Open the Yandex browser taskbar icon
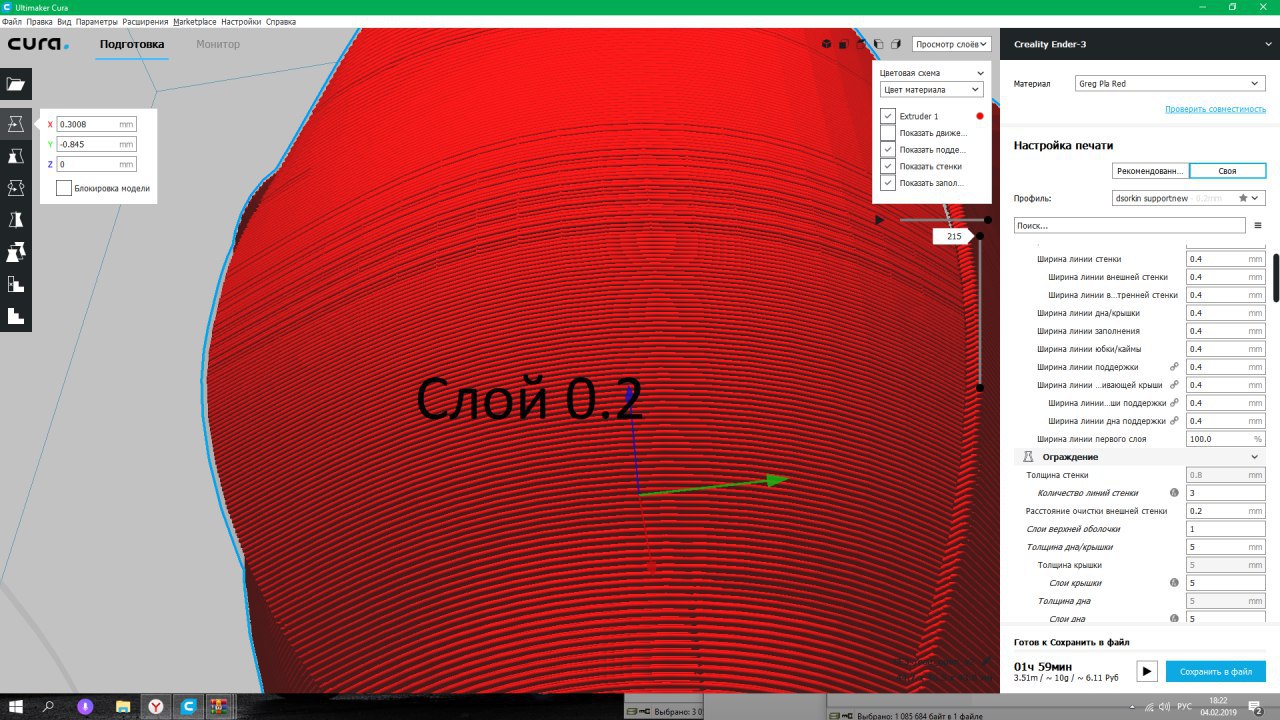1280x720 pixels. (157, 706)
